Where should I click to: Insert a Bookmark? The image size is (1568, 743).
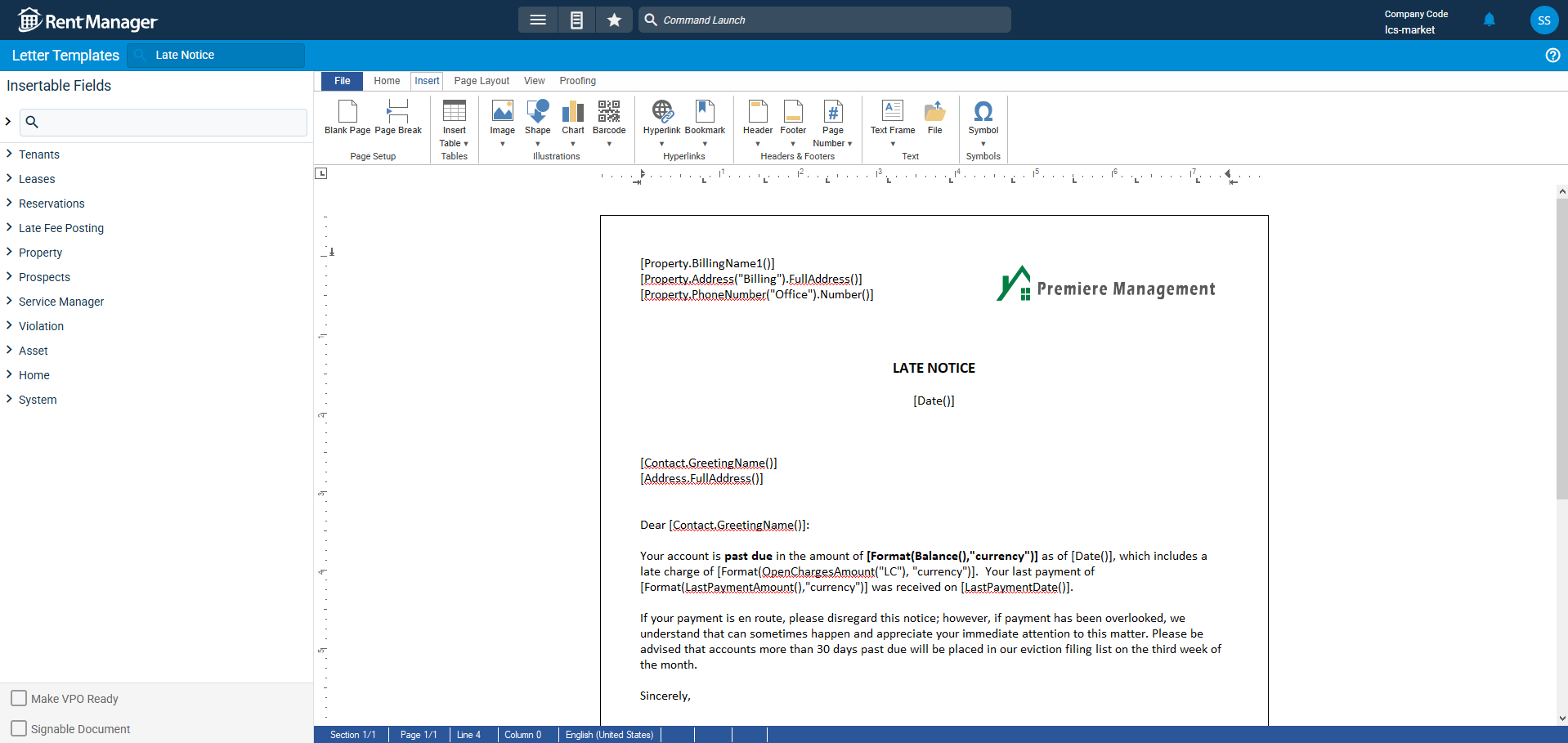[704, 117]
